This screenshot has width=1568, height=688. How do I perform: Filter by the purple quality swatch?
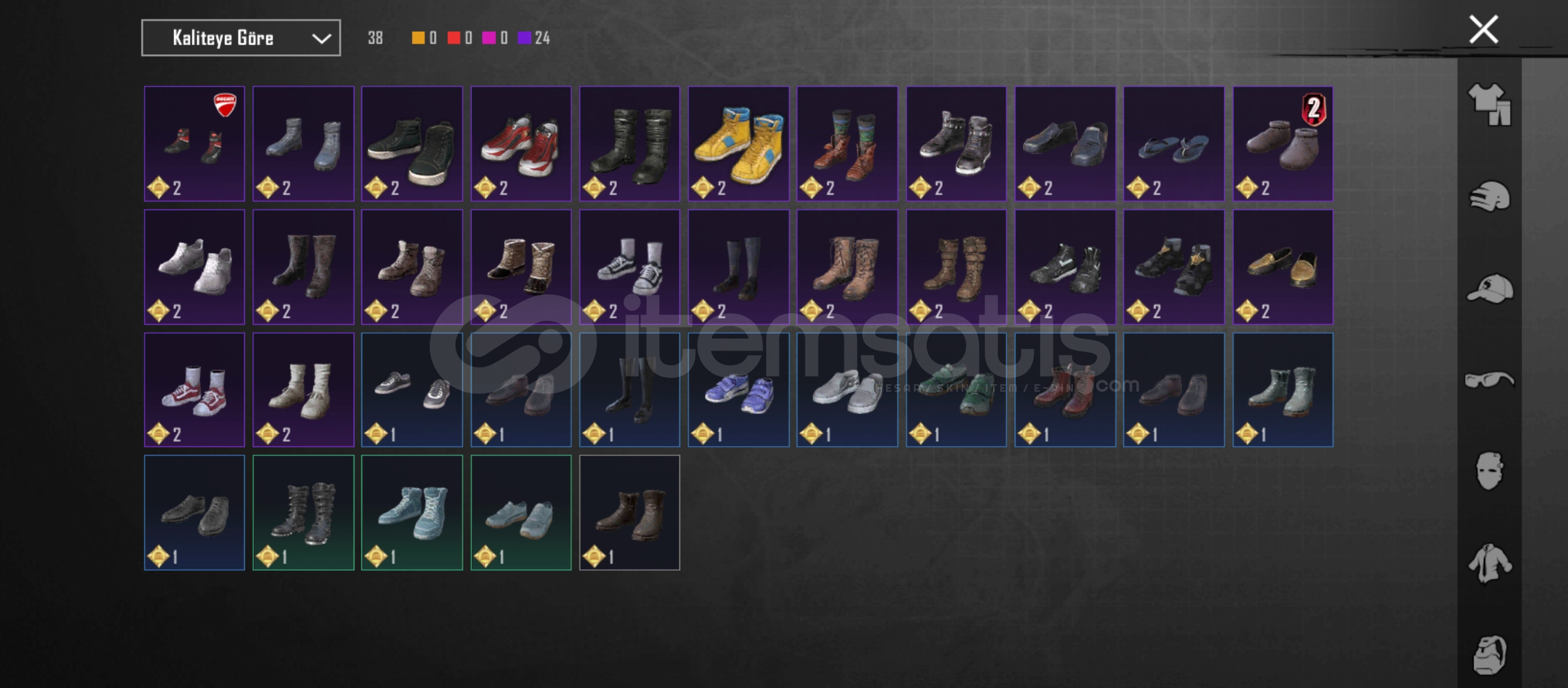pos(524,38)
